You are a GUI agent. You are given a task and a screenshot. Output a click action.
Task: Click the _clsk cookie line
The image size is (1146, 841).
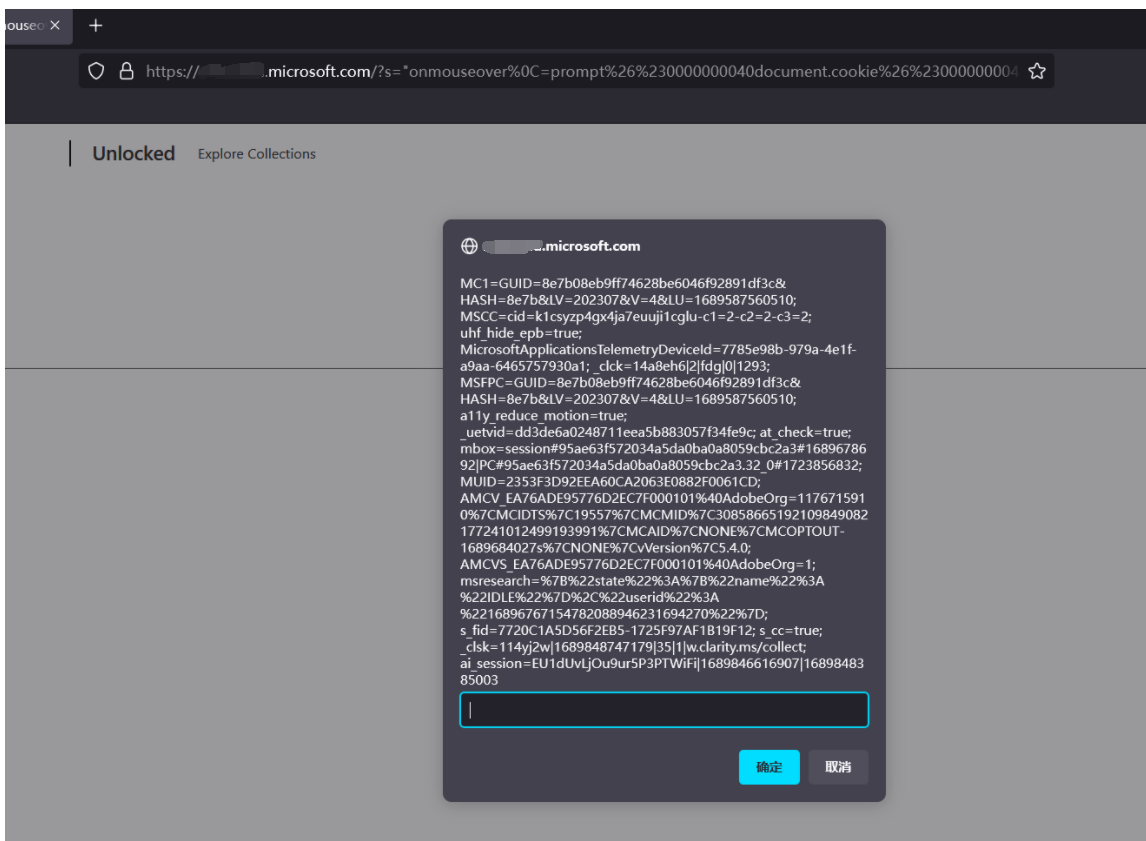coord(633,647)
